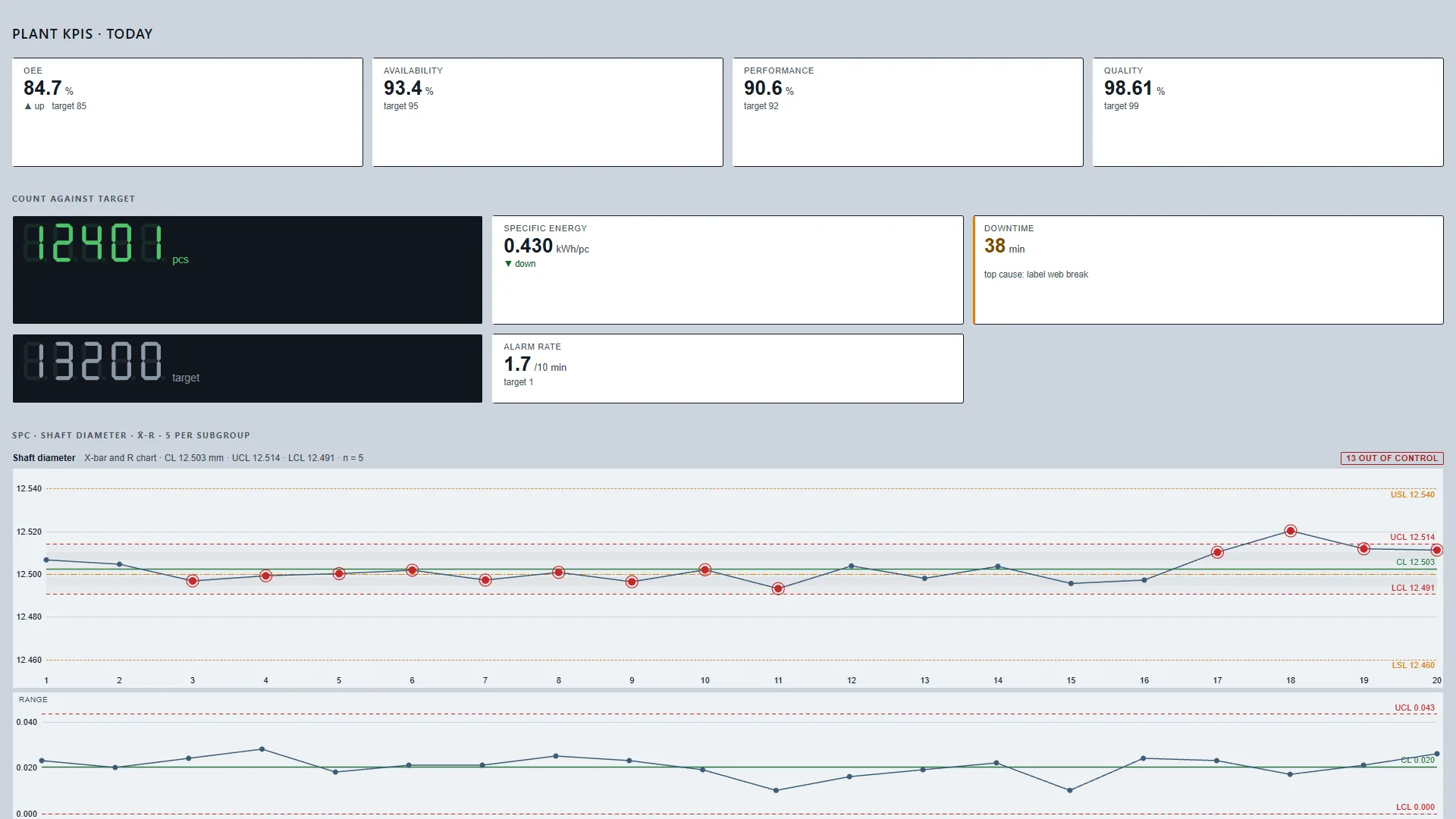Click the range chart CL 0.020 label
The height and width of the screenshot is (819, 1456).
1417,760
